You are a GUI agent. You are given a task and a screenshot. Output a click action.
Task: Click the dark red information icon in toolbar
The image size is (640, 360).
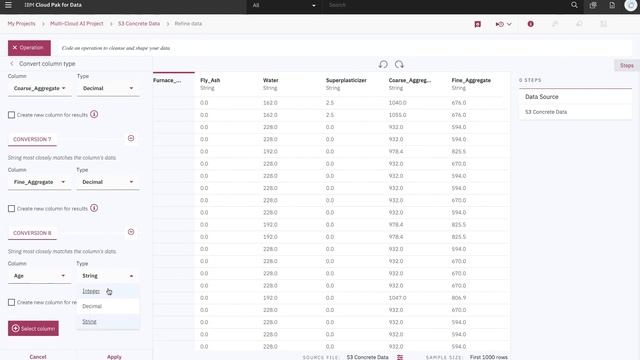531,24
